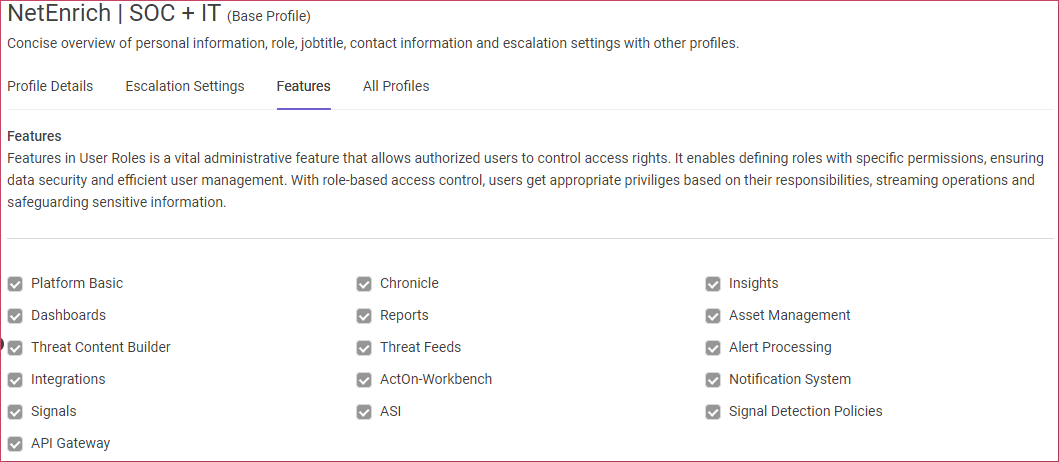Switch to Escalation Settings tab
This screenshot has height=462, width=1059.
pos(185,86)
